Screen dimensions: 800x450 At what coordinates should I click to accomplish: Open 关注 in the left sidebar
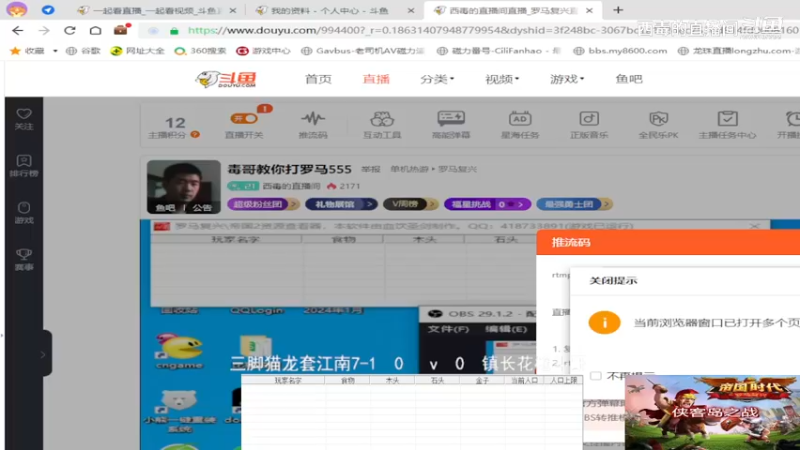(24, 119)
